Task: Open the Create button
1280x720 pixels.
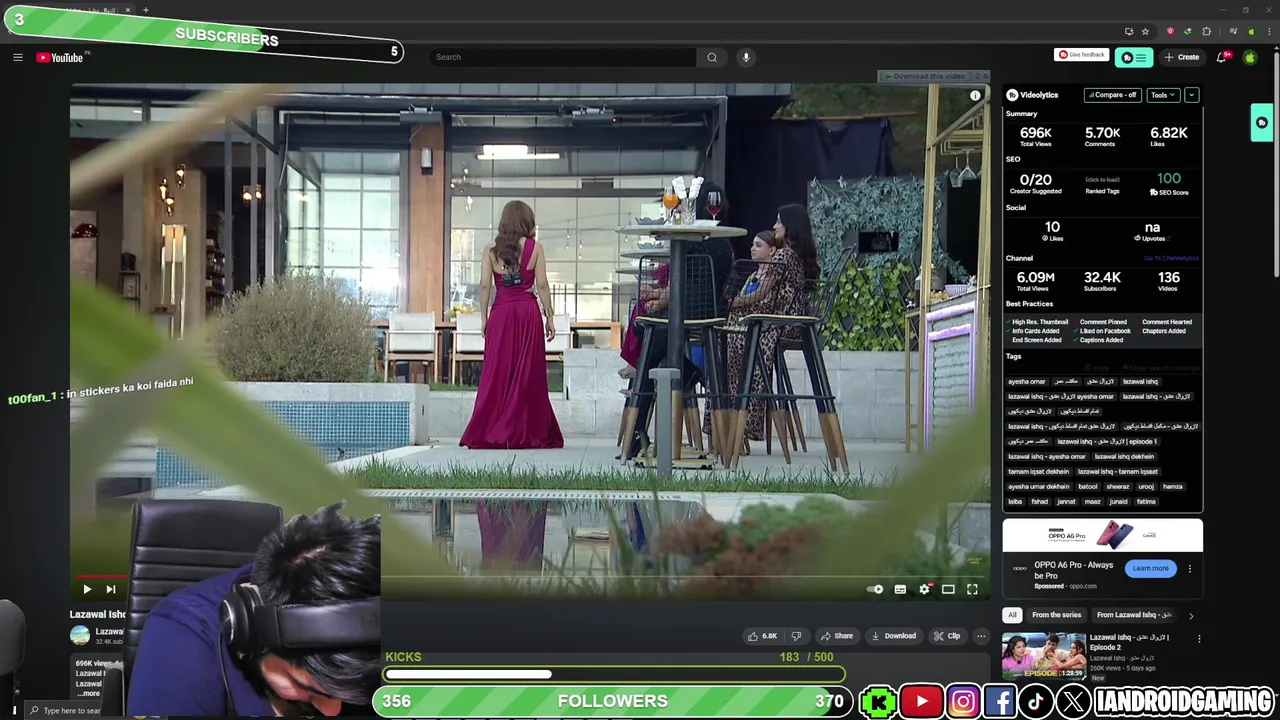Action: coord(1182,57)
